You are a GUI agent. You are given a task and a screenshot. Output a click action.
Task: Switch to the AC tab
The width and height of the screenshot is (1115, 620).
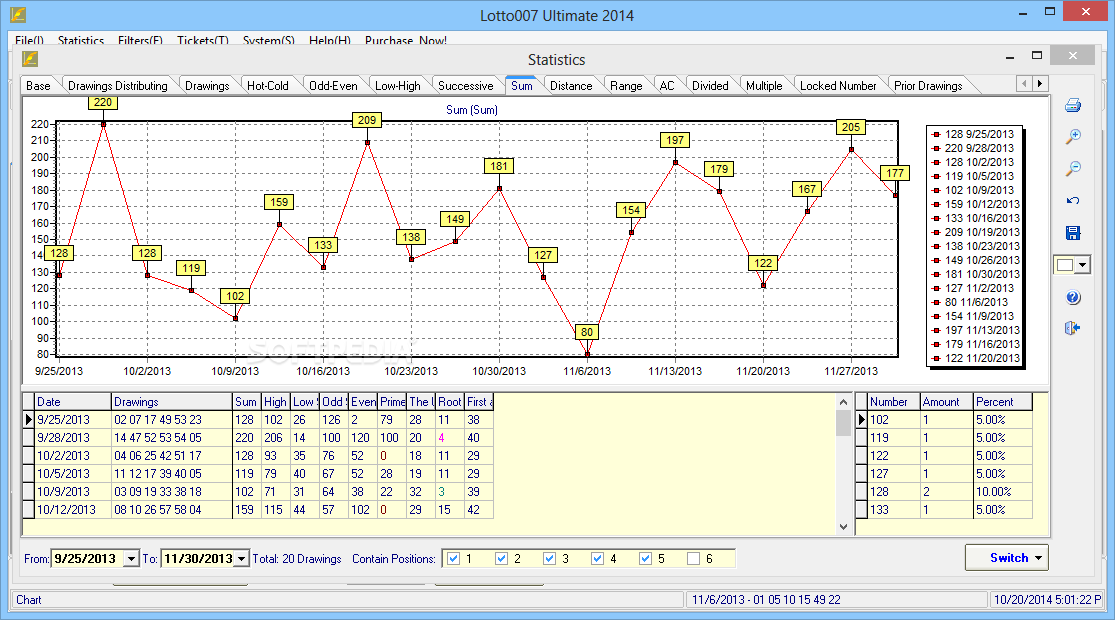(667, 85)
